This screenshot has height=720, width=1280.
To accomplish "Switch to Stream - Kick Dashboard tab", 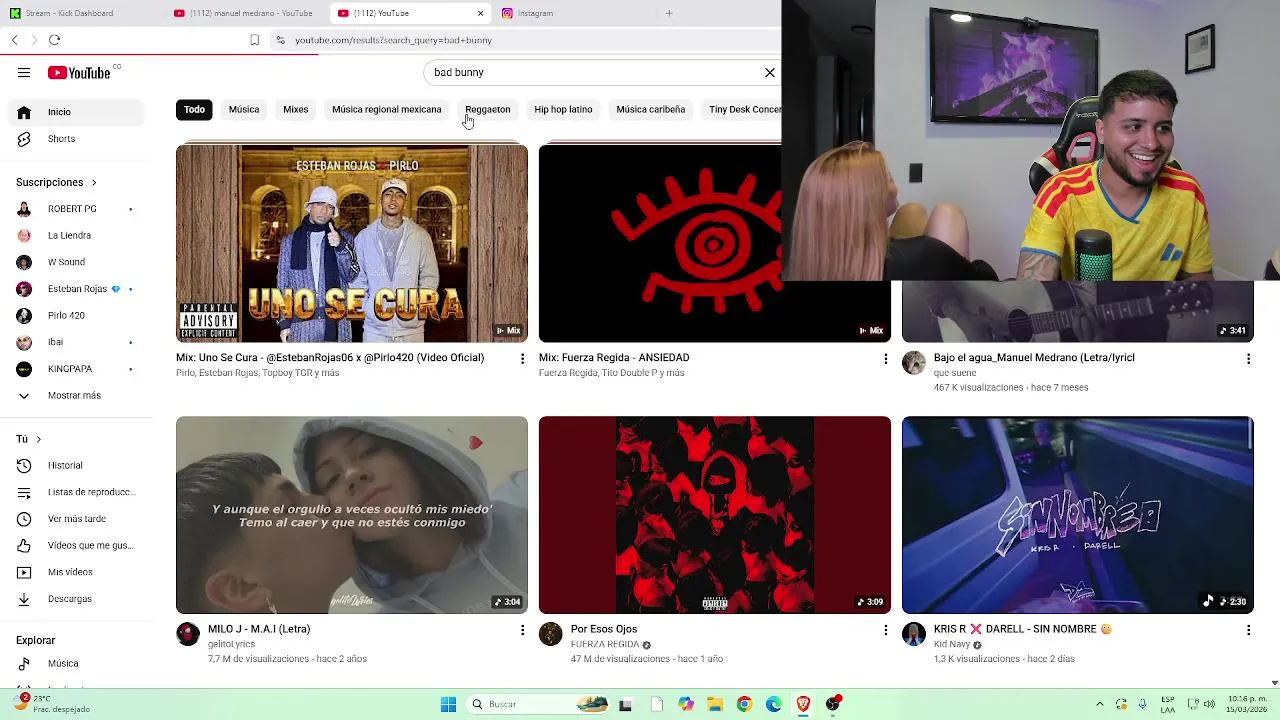I will [80, 13].
